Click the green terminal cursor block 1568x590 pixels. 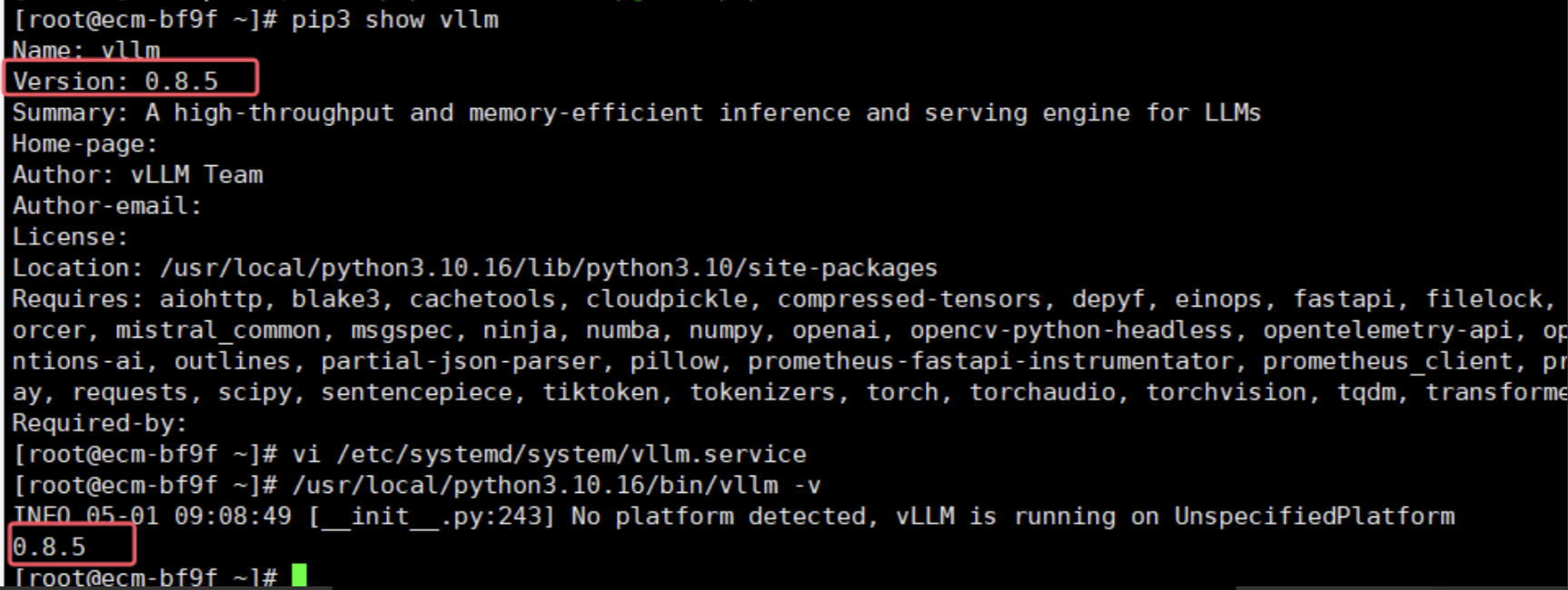(299, 576)
